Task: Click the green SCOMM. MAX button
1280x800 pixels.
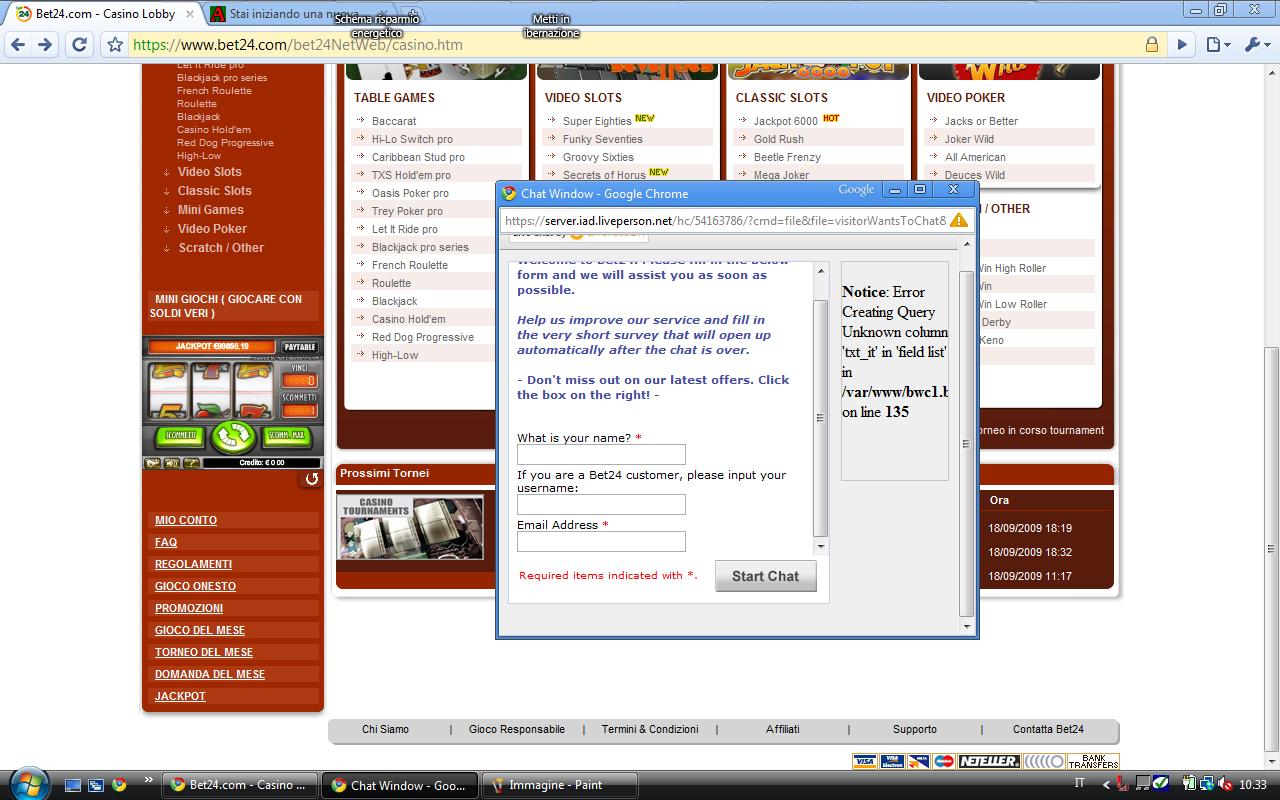Action: pos(285,436)
